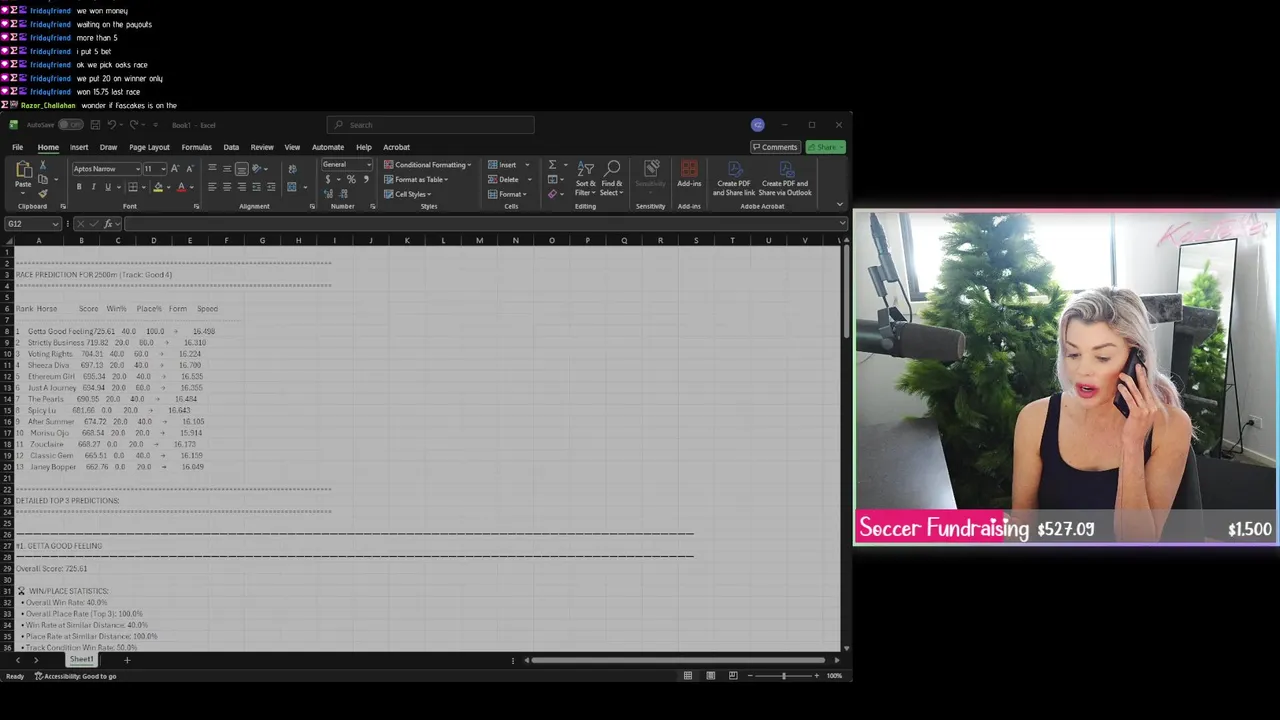Click the Save icon in title bar
Image resolution: width=1280 pixels, height=720 pixels.
click(94, 125)
